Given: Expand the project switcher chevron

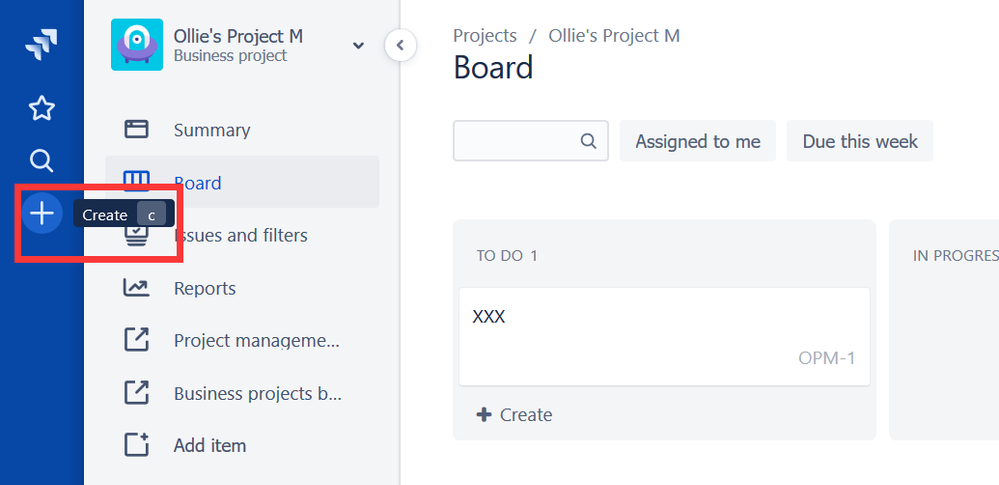Looking at the screenshot, I should [359, 45].
